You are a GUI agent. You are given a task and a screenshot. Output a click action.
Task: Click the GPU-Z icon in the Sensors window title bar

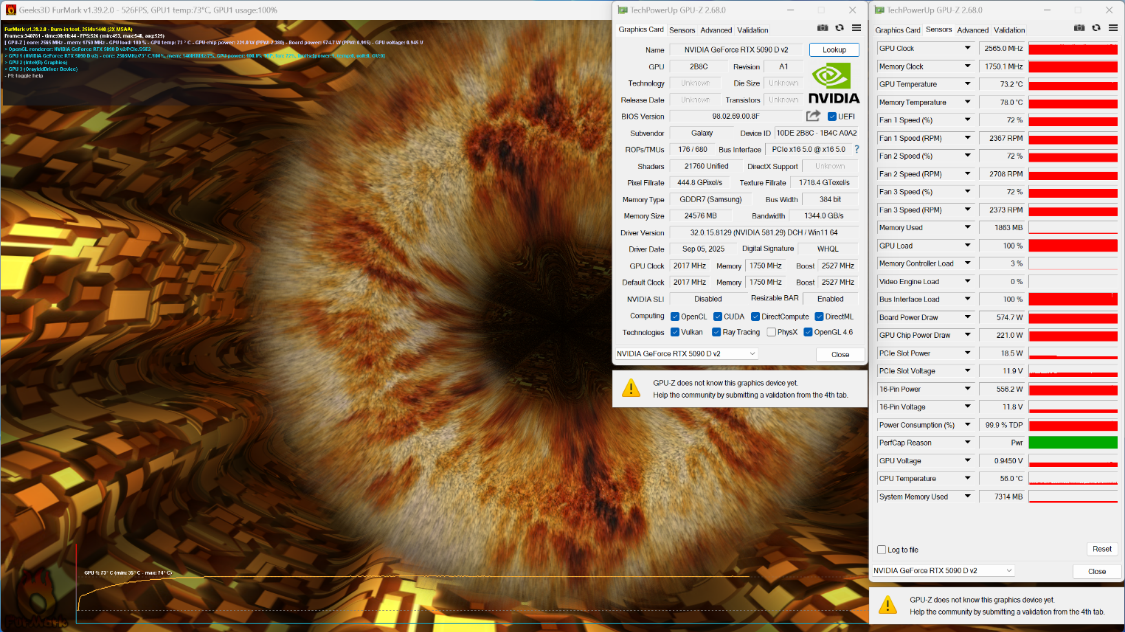pyautogui.click(x=879, y=10)
